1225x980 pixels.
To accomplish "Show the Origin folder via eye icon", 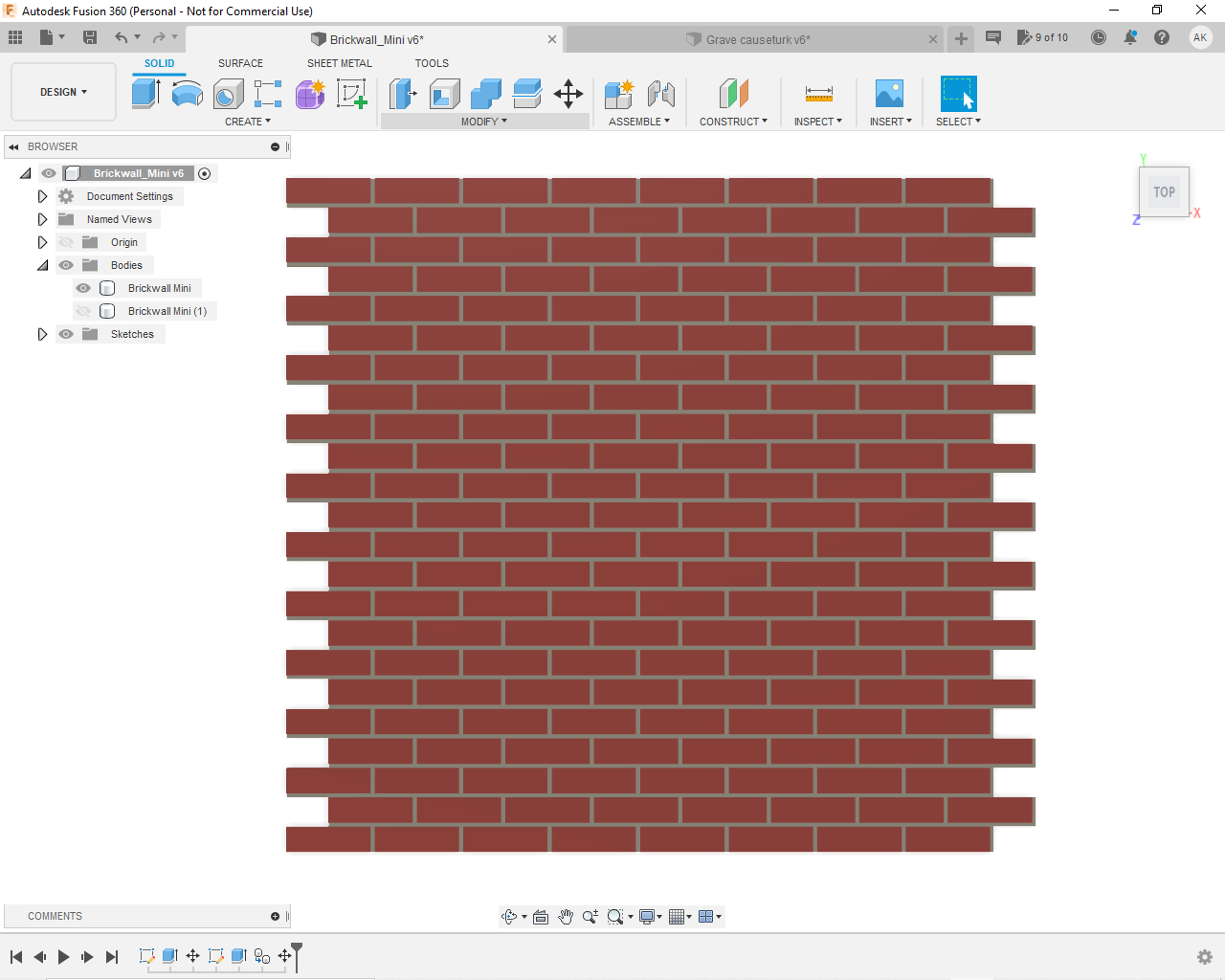I will pos(66,242).
